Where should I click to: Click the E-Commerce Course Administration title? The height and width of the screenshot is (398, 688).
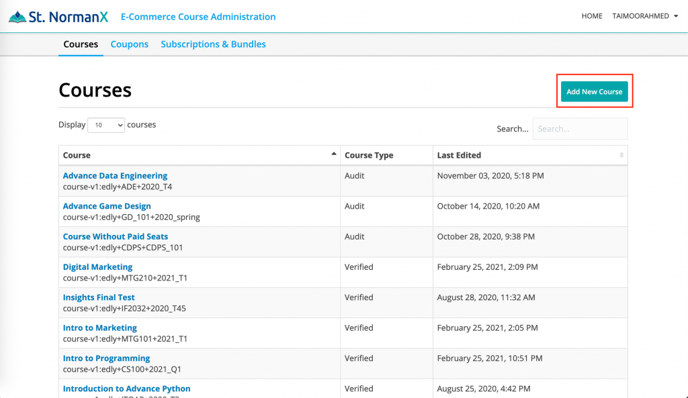198,17
